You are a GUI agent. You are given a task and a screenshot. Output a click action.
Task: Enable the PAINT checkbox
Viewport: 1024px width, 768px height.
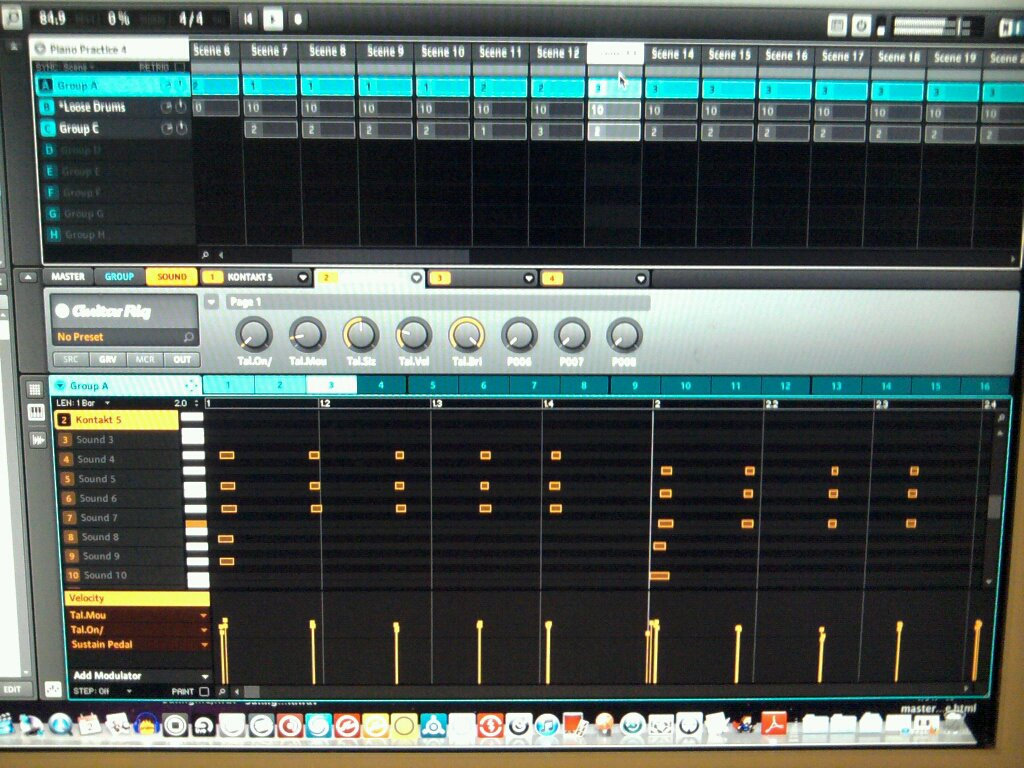click(x=205, y=691)
